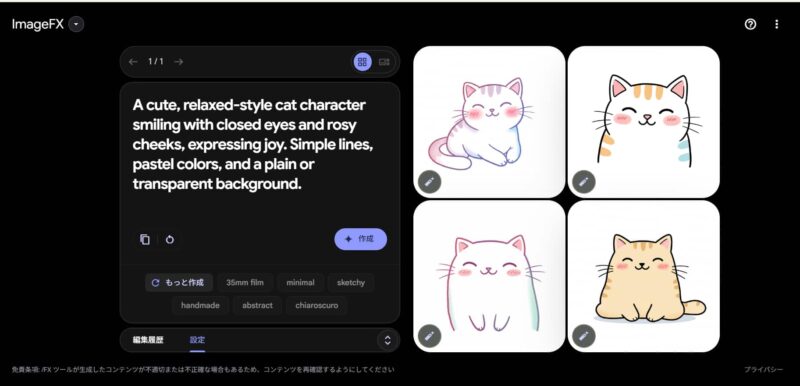
Task: Expand the settings panel with up-down chevron
Action: pyautogui.click(x=388, y=340)
